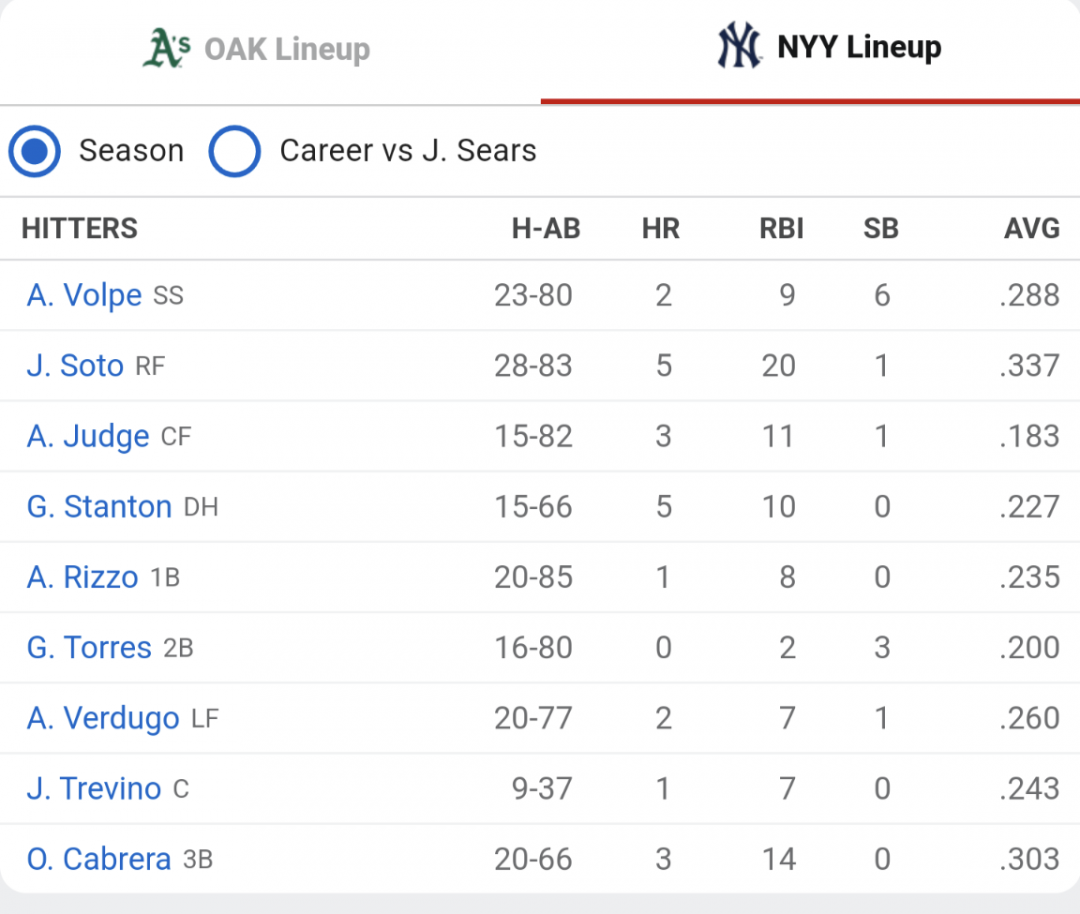This screenshot has width=1080, height=914.
Task: Click A. Judge player name
Action: point(87,437)
